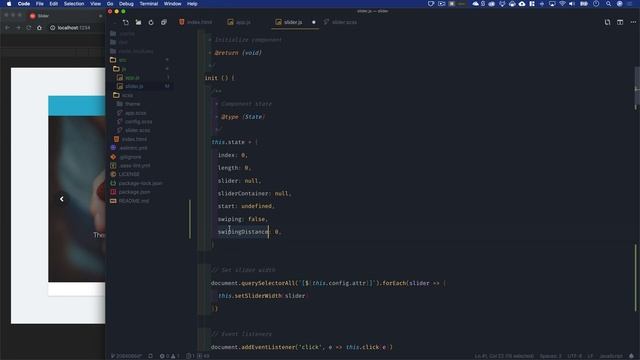Click the AirPlay display icon in menu bar
This screenshot has height=360, width=640.
pyautogui.click(x=552, y=4)
